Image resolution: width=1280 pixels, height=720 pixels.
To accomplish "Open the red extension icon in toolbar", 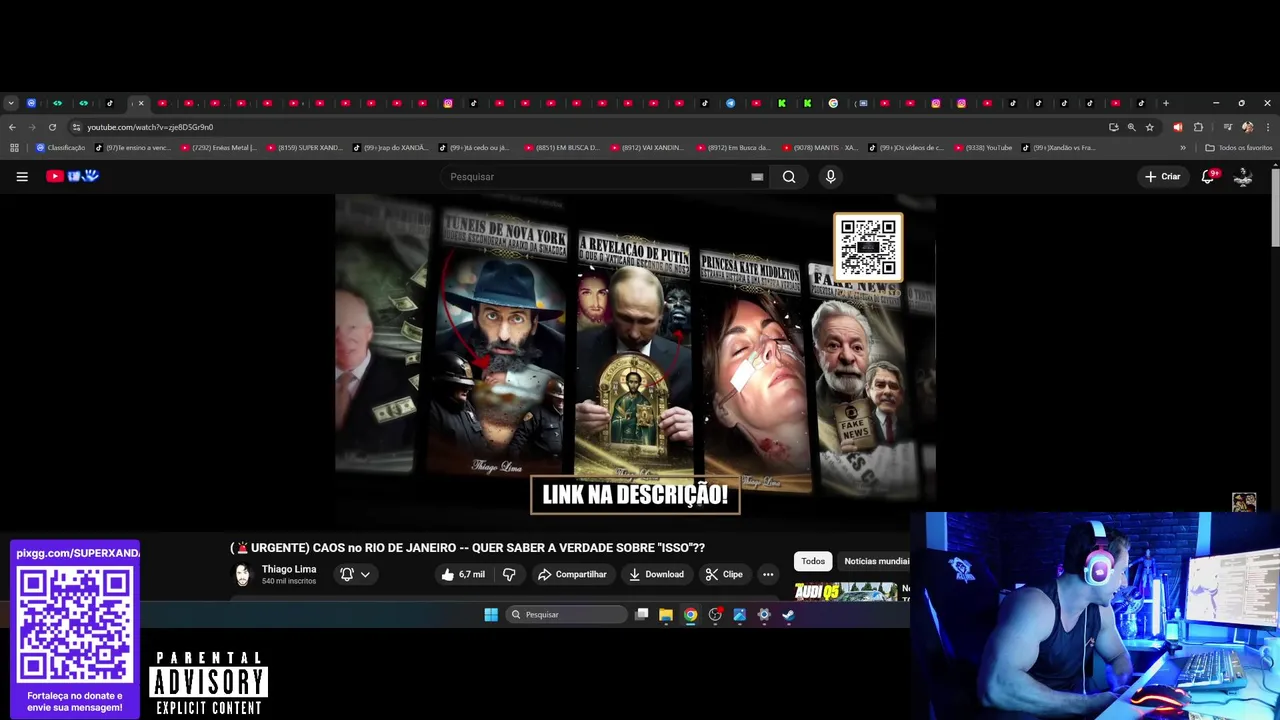I will pyautogui.click(x=1177, y=127).
